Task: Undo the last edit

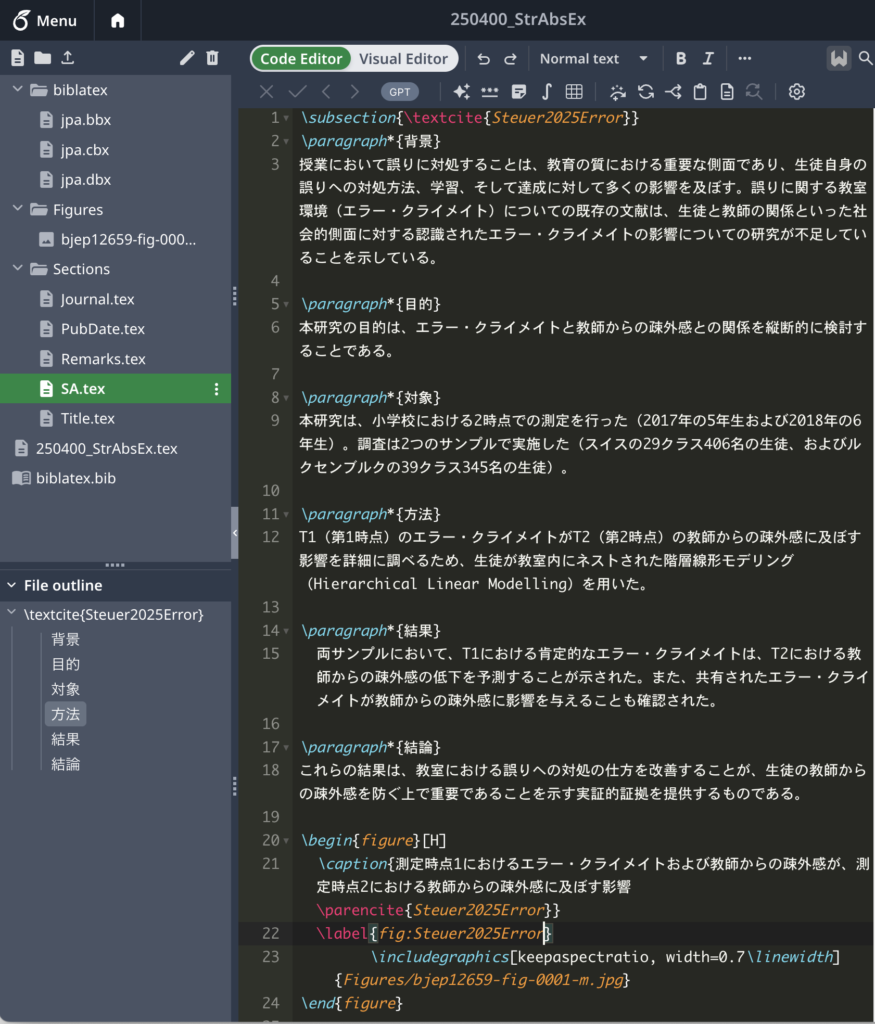Action: (484, 59)
